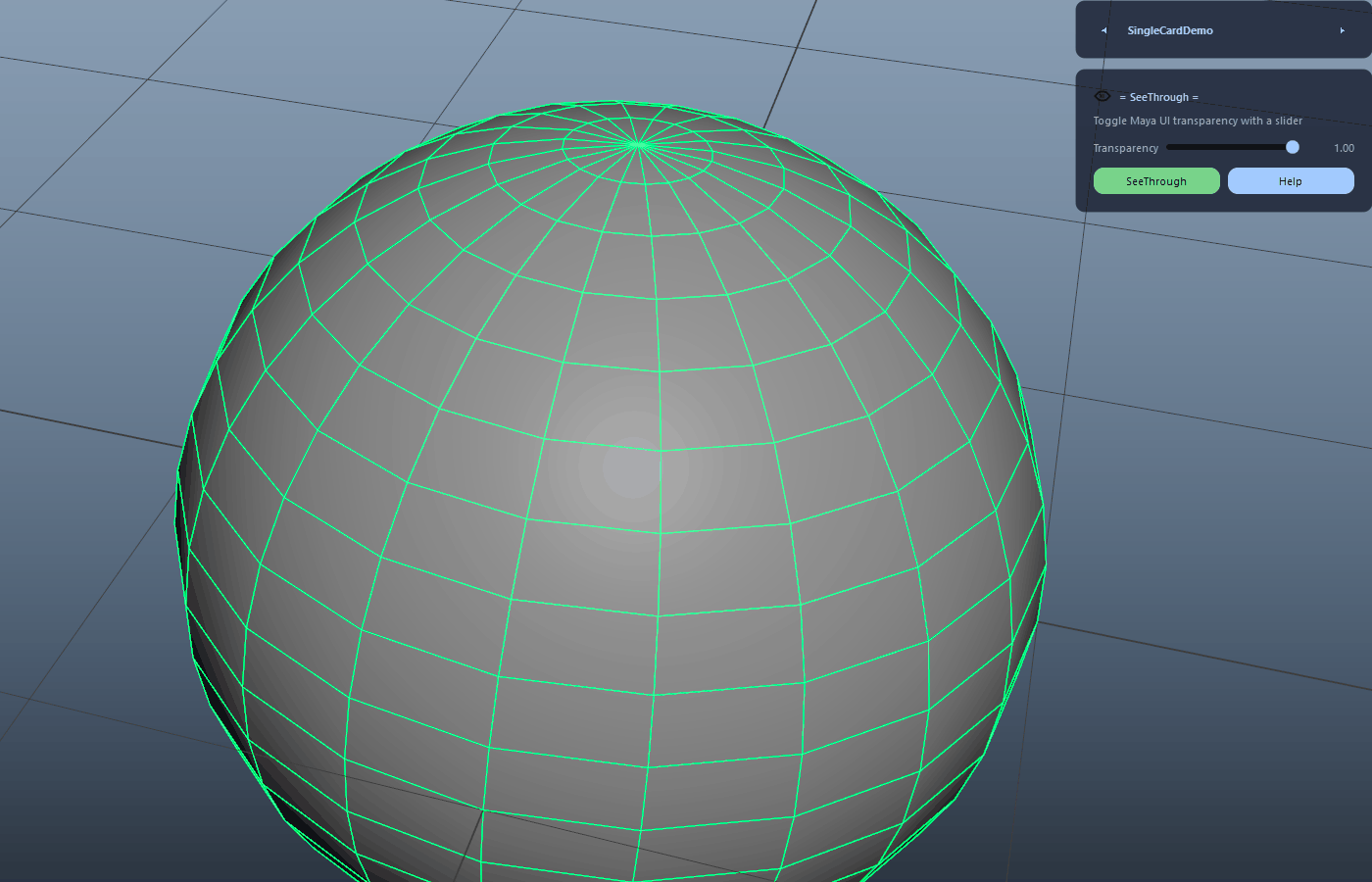Viewport: 1372px width, 882px height.
Task: Click the empty viewport grid left of the sphere
Action: click(88, 343)
